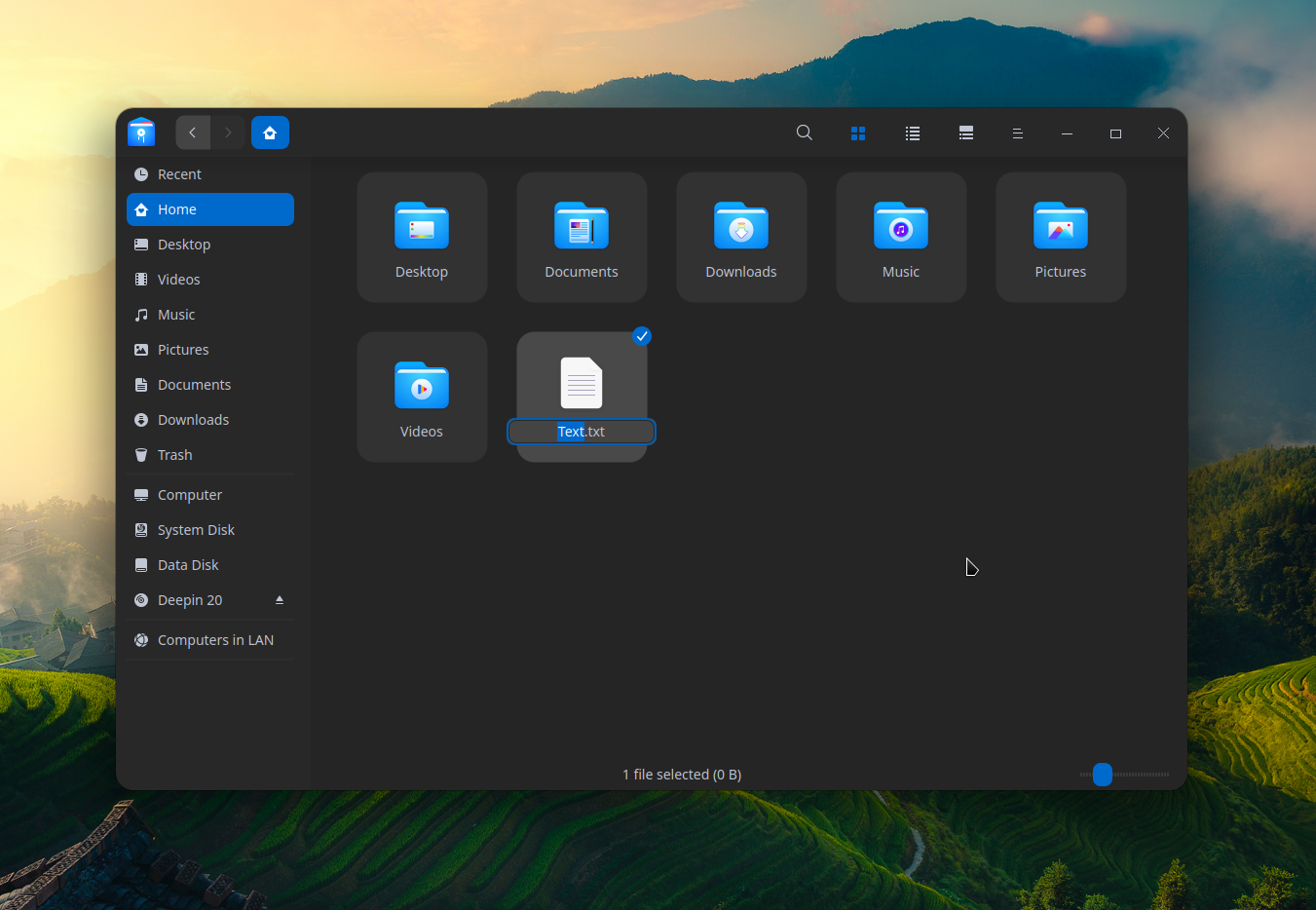Image resolution: width=1316 pixels, height=910 pixels.
Task: Open Pictures in the sidebar
Action: (x=210, y=350)
